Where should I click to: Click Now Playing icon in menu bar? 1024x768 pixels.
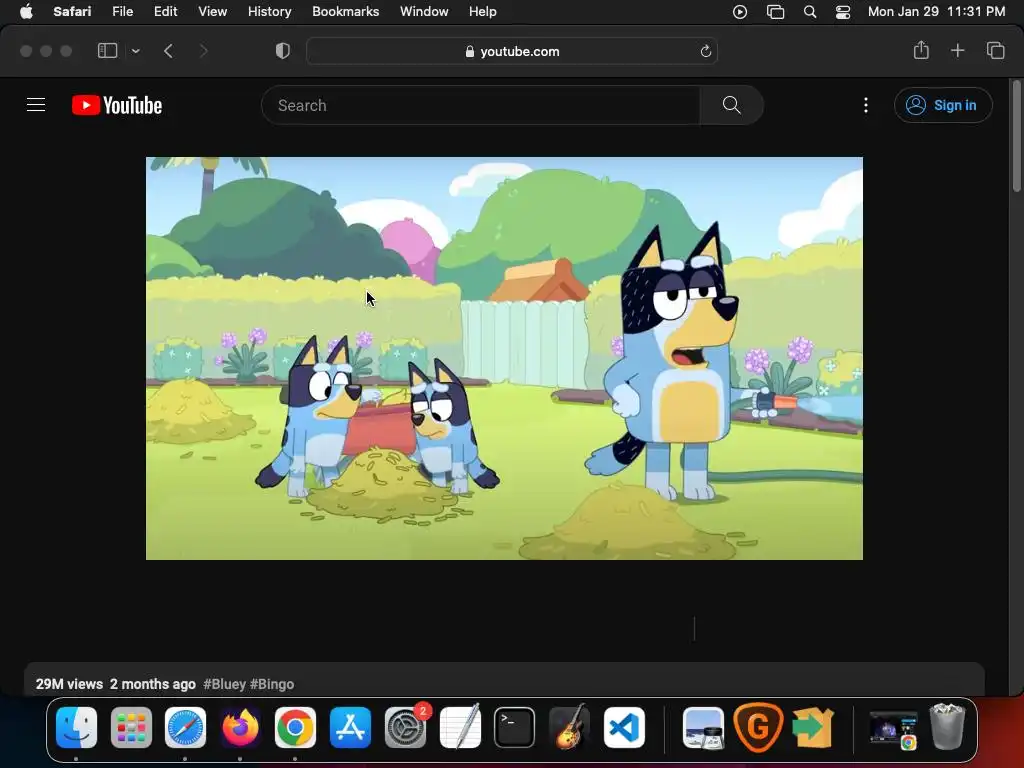(739, 11)
